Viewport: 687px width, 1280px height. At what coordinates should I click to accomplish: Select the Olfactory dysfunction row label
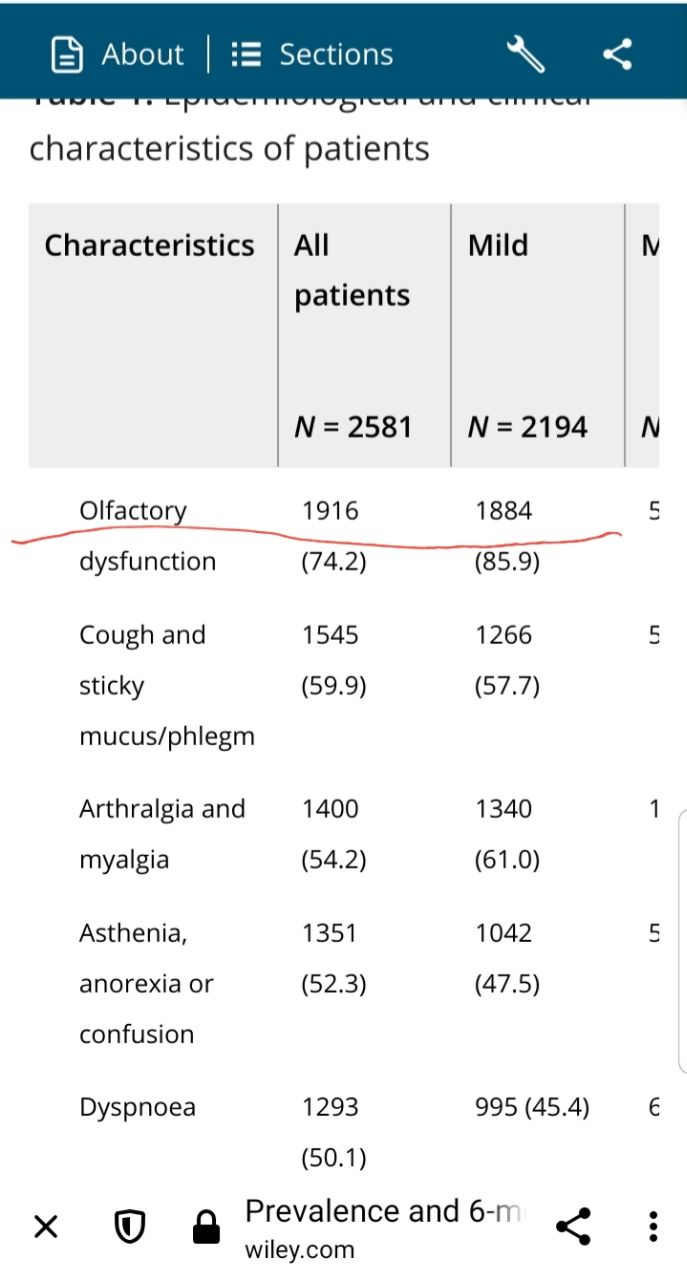148,536
